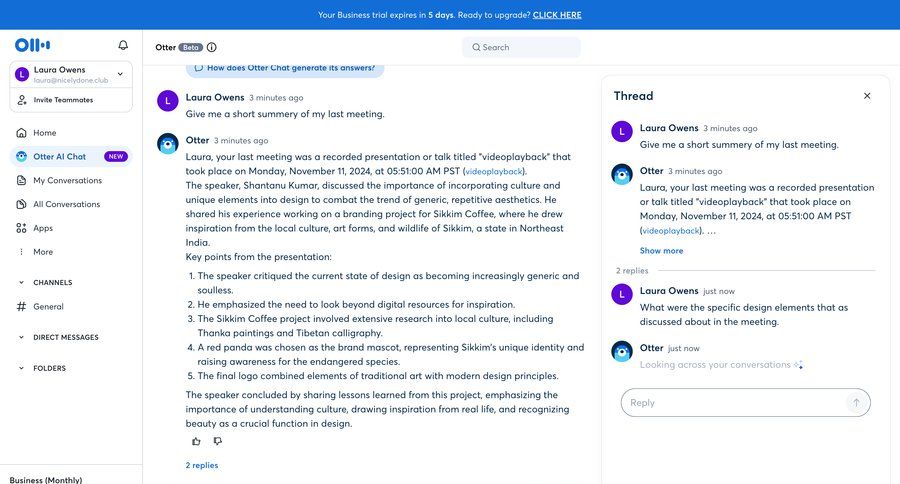Click Laura Owens purple avatar in main chat
900x484 pixels.
click(168, 101)
